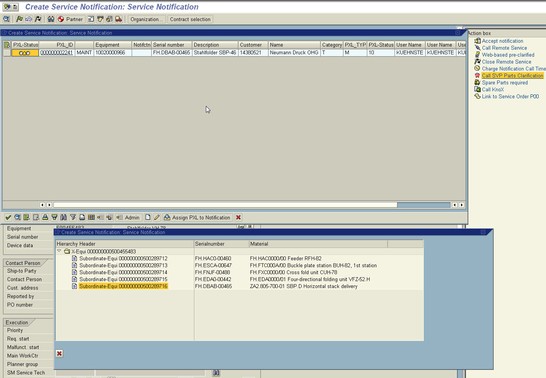Click the Admin toolbar button

click(x=128, y=217)
